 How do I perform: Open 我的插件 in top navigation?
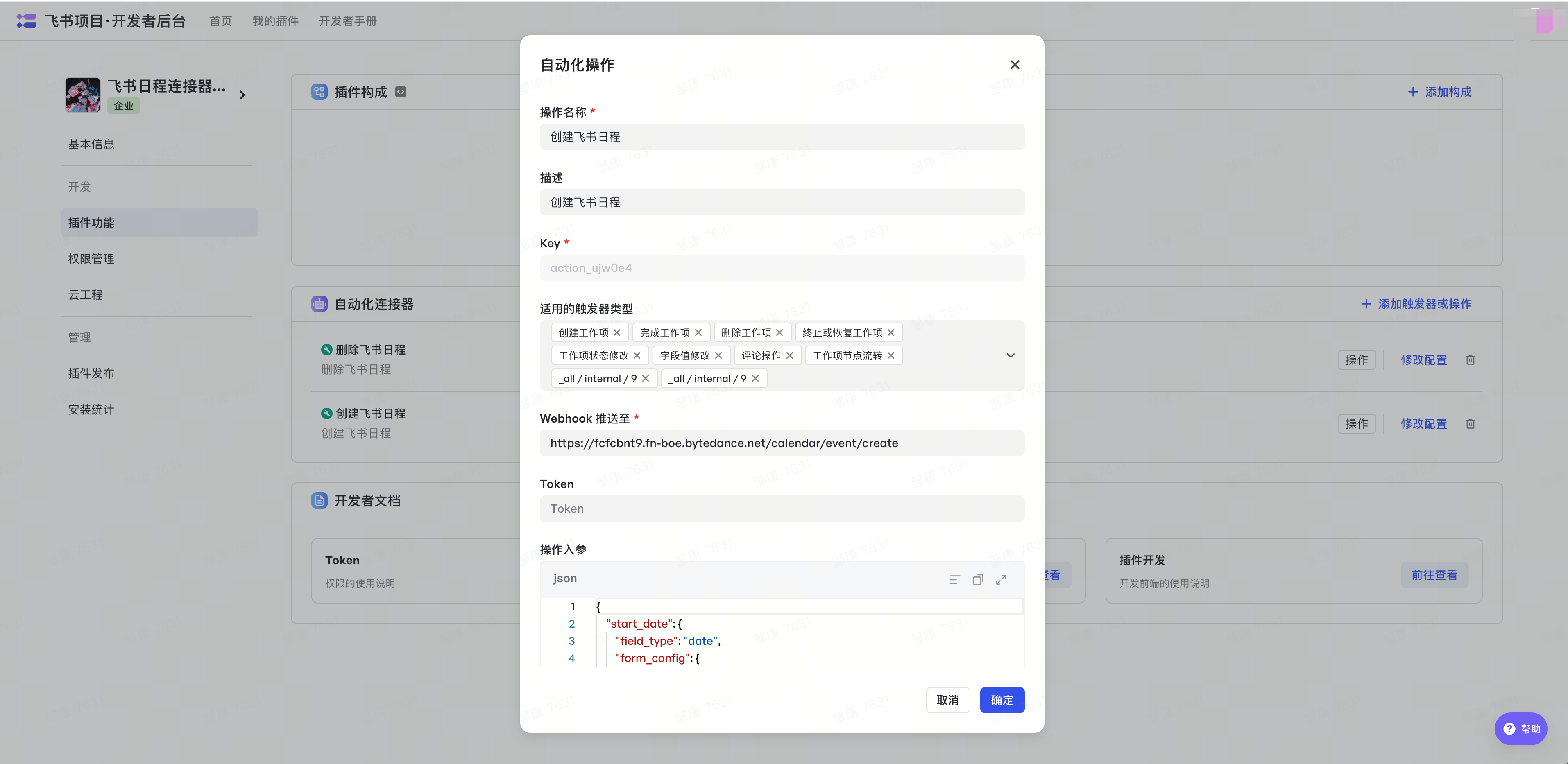[275, 21]
